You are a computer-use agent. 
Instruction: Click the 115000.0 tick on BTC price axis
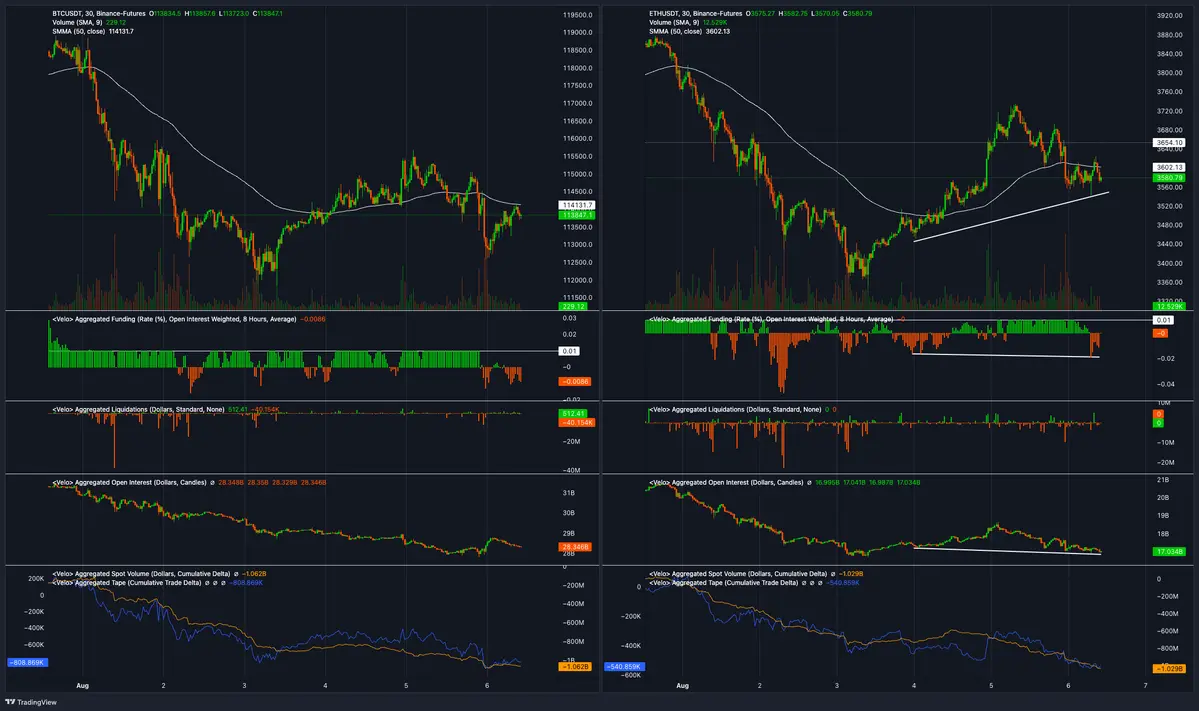pos(577,174)
